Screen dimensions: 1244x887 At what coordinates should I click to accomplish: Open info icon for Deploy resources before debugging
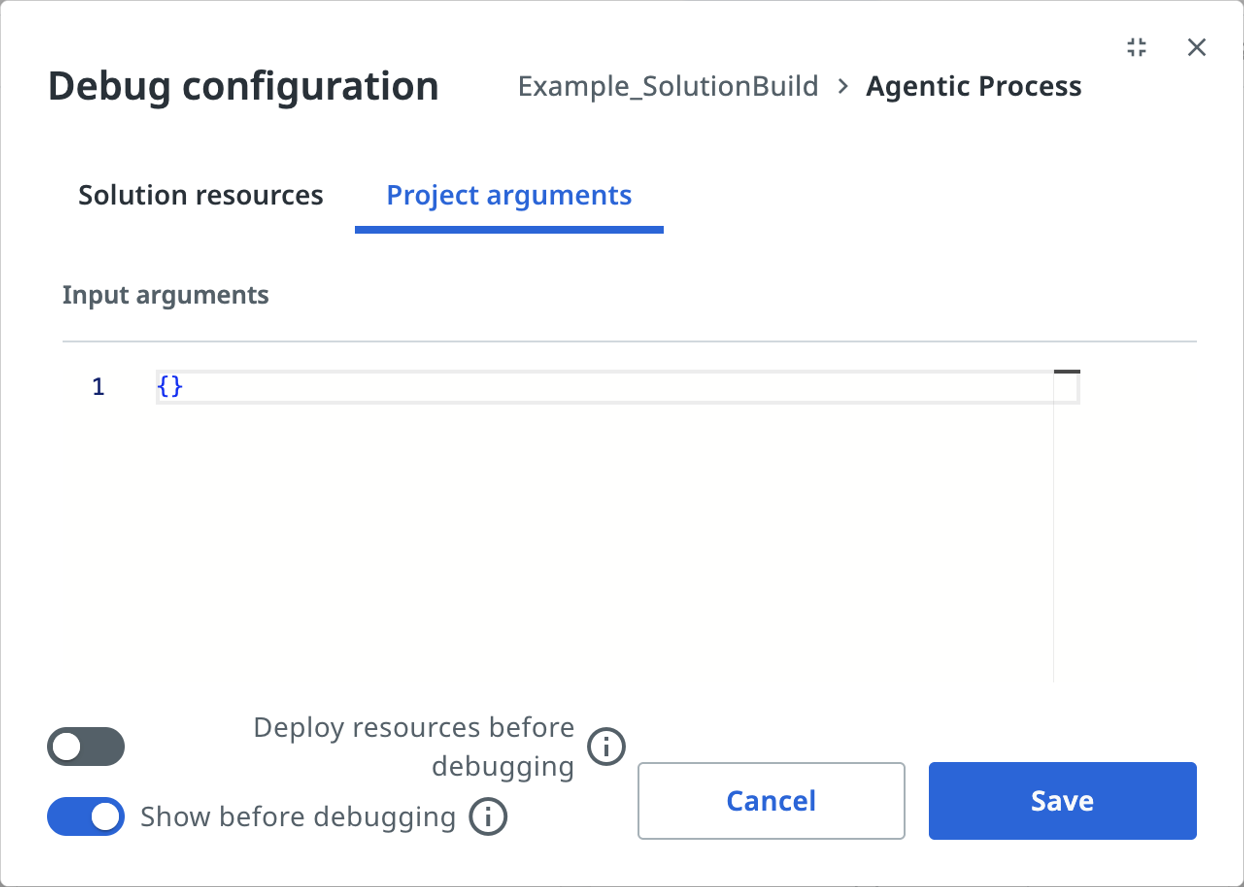606,747
